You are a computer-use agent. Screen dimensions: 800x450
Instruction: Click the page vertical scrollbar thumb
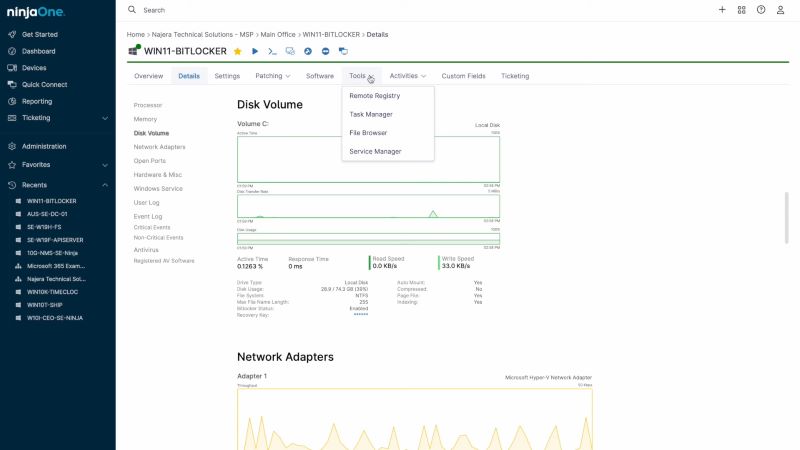pyautogui.click(x=787, y=218)
